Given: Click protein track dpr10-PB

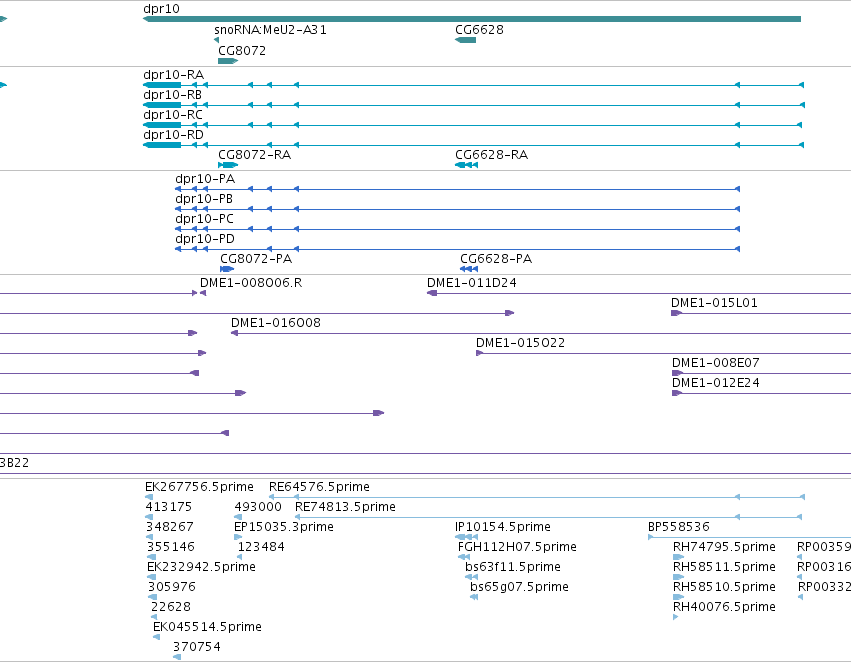Looking at the screenshot, I should 458,209.
